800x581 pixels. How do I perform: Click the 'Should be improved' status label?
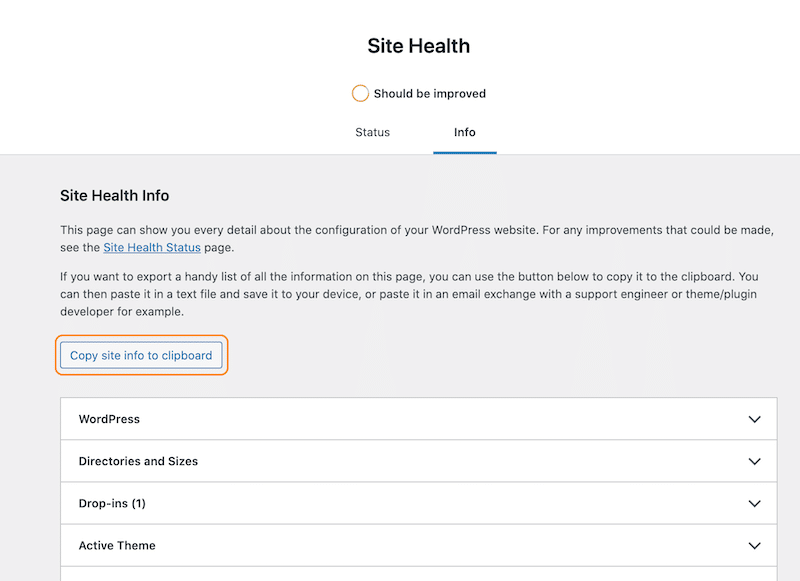pos(430,94)
